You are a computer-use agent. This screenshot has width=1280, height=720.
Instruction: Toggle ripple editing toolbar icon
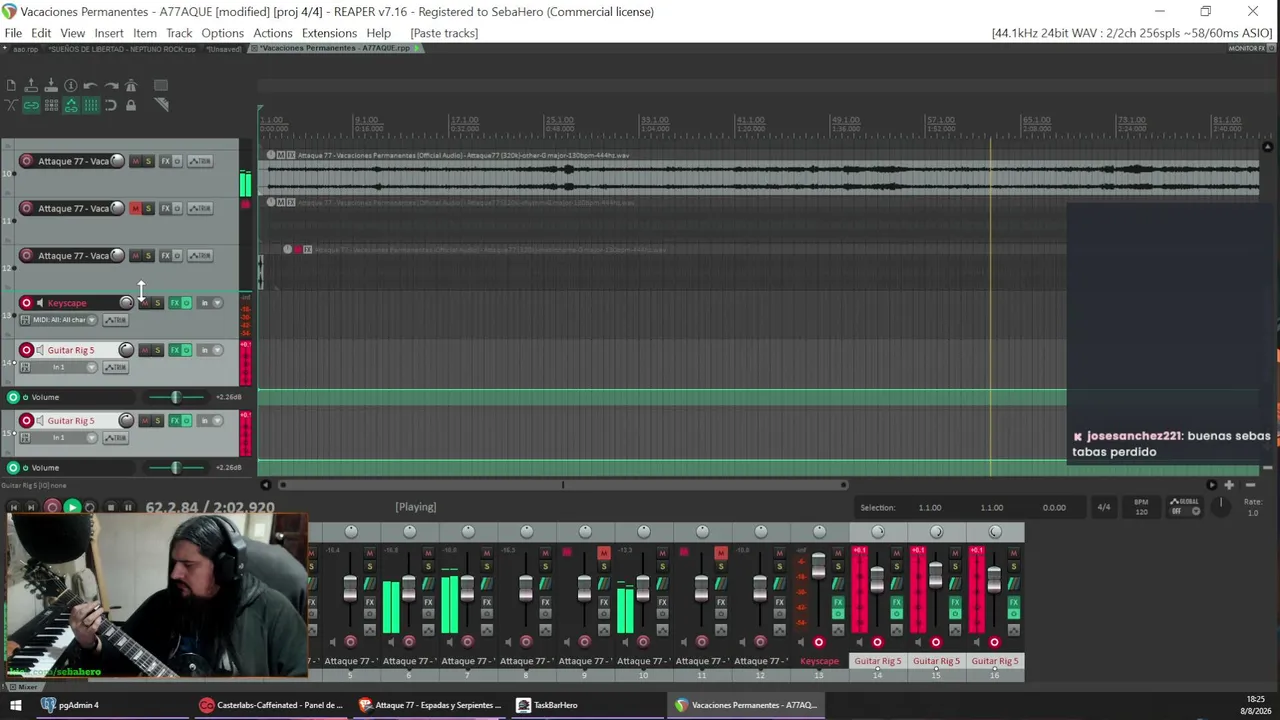pyautogui.click(x=51, y=105)
